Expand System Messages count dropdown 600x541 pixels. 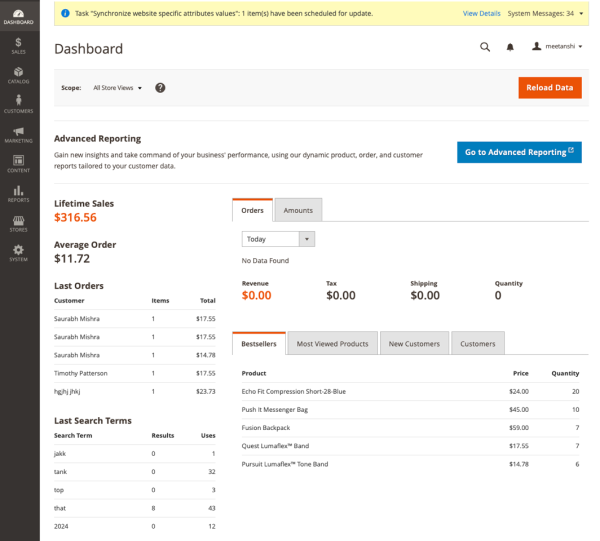point(545,14)
